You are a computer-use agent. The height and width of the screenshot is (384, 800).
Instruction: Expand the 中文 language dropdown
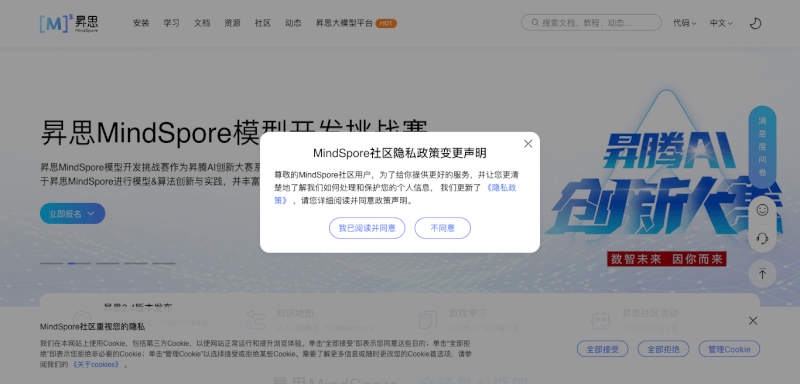[x=721, y=23]
